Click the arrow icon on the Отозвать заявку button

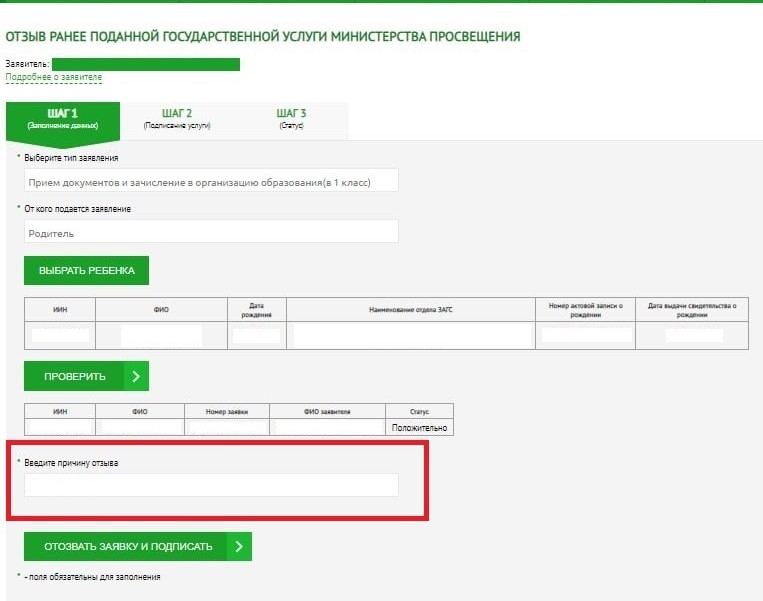click(239, 546)
